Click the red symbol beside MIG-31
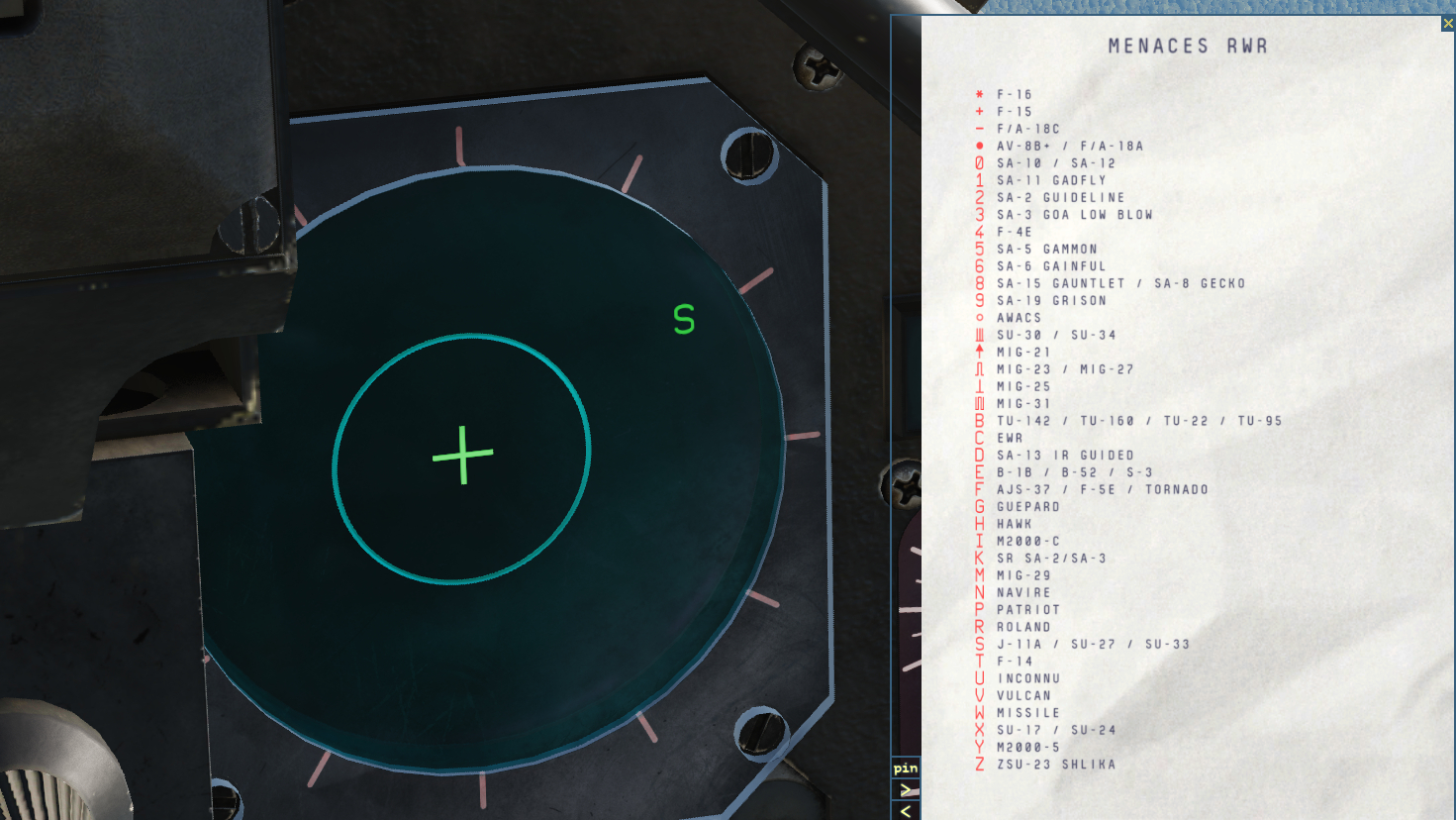The height and width of the screenshot is (820, 1456). pyautogui.click(x=980, y=403)
